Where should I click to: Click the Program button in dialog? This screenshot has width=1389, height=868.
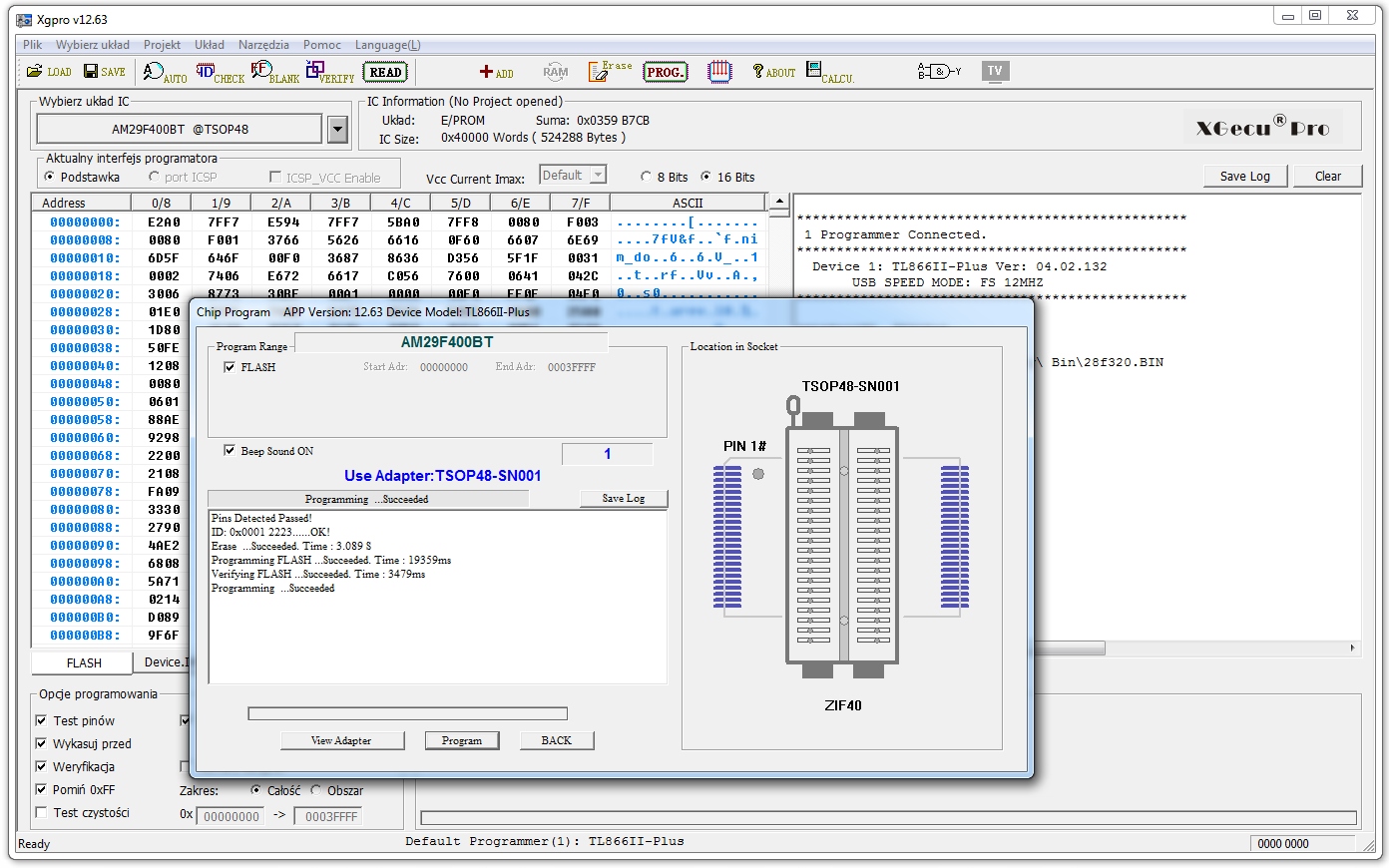[x=462, y=740]
